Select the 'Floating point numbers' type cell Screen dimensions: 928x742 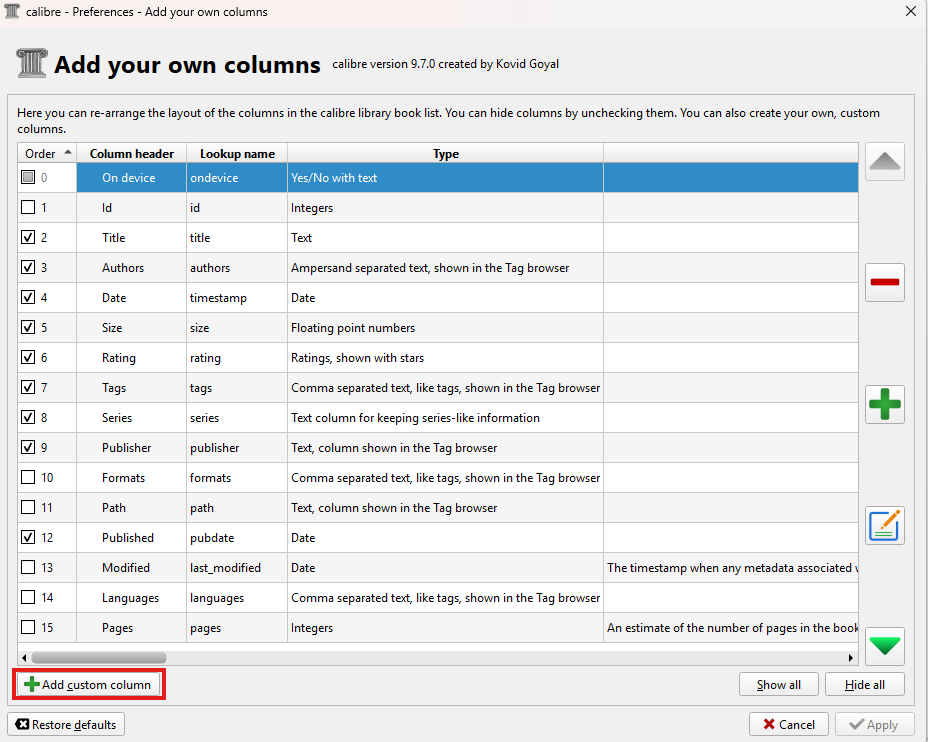pyautogui.click(x=445, y=328)
